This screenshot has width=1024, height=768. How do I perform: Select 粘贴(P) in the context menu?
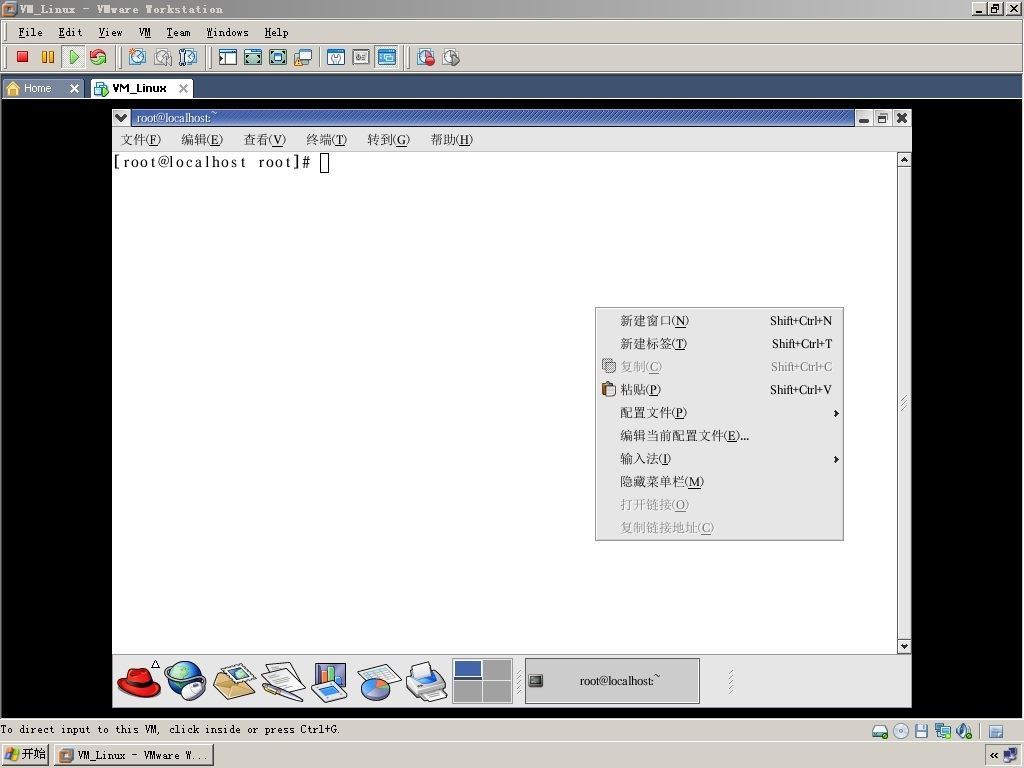point(720,390)
